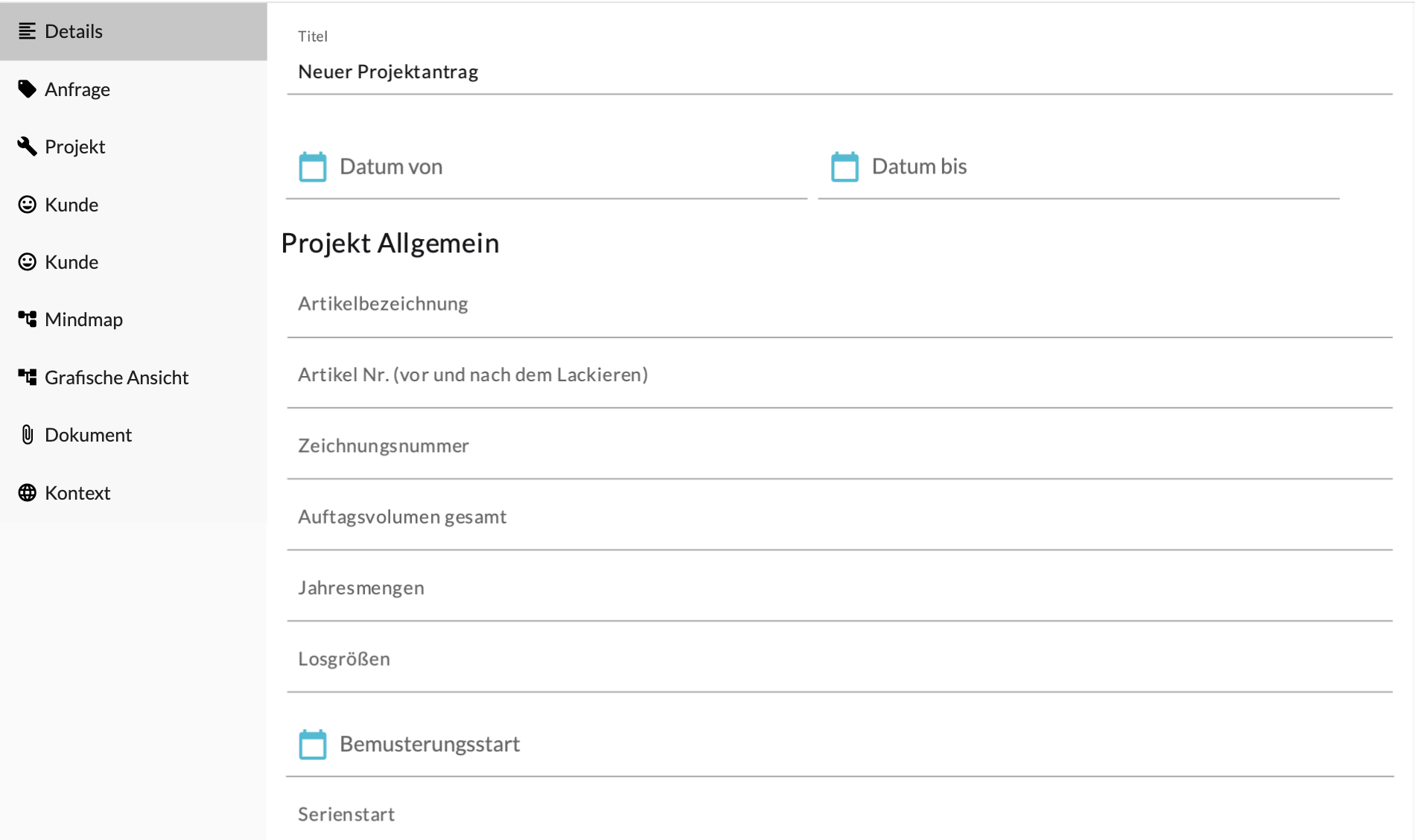Edit the Titel field 'Neuer Projektantrag'
This screenshot has height=840, width=1415.
(839, 72)
